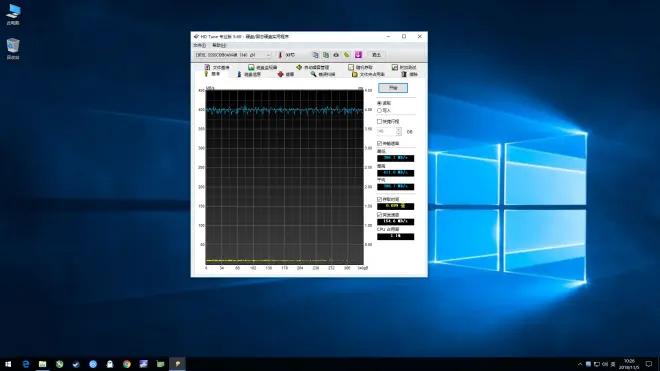Image resolution: width=660 pixels, height=371 pixels.
Task: Switch to the Disk Monitor tab
Action: (263, 67)
